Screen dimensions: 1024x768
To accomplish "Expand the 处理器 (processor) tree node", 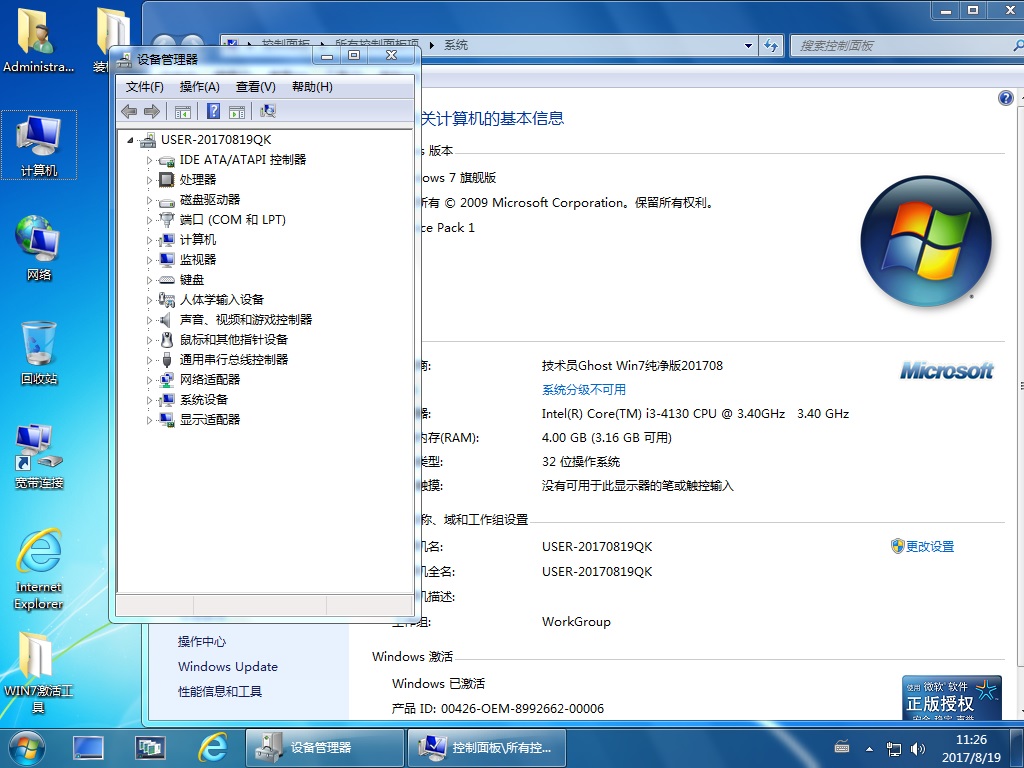I will (151, 180).
